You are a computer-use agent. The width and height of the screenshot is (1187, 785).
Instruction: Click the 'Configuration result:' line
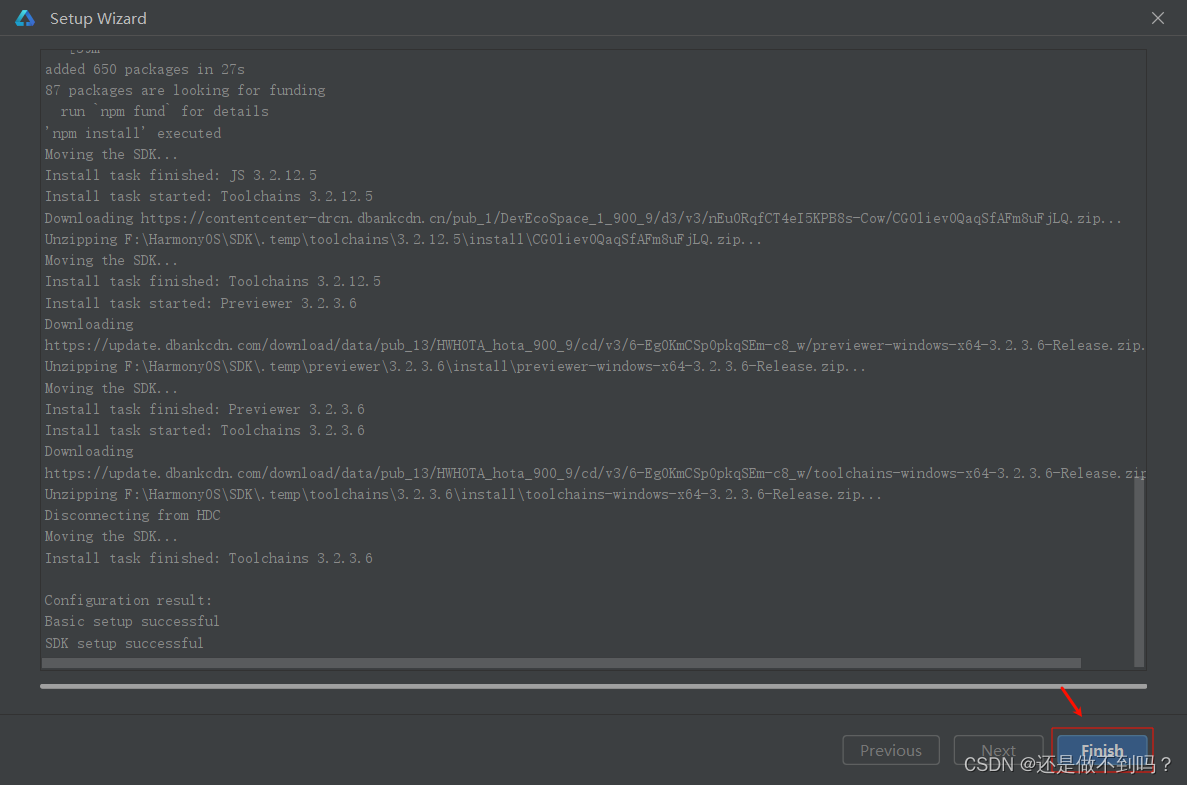click(x=129, y=600)
